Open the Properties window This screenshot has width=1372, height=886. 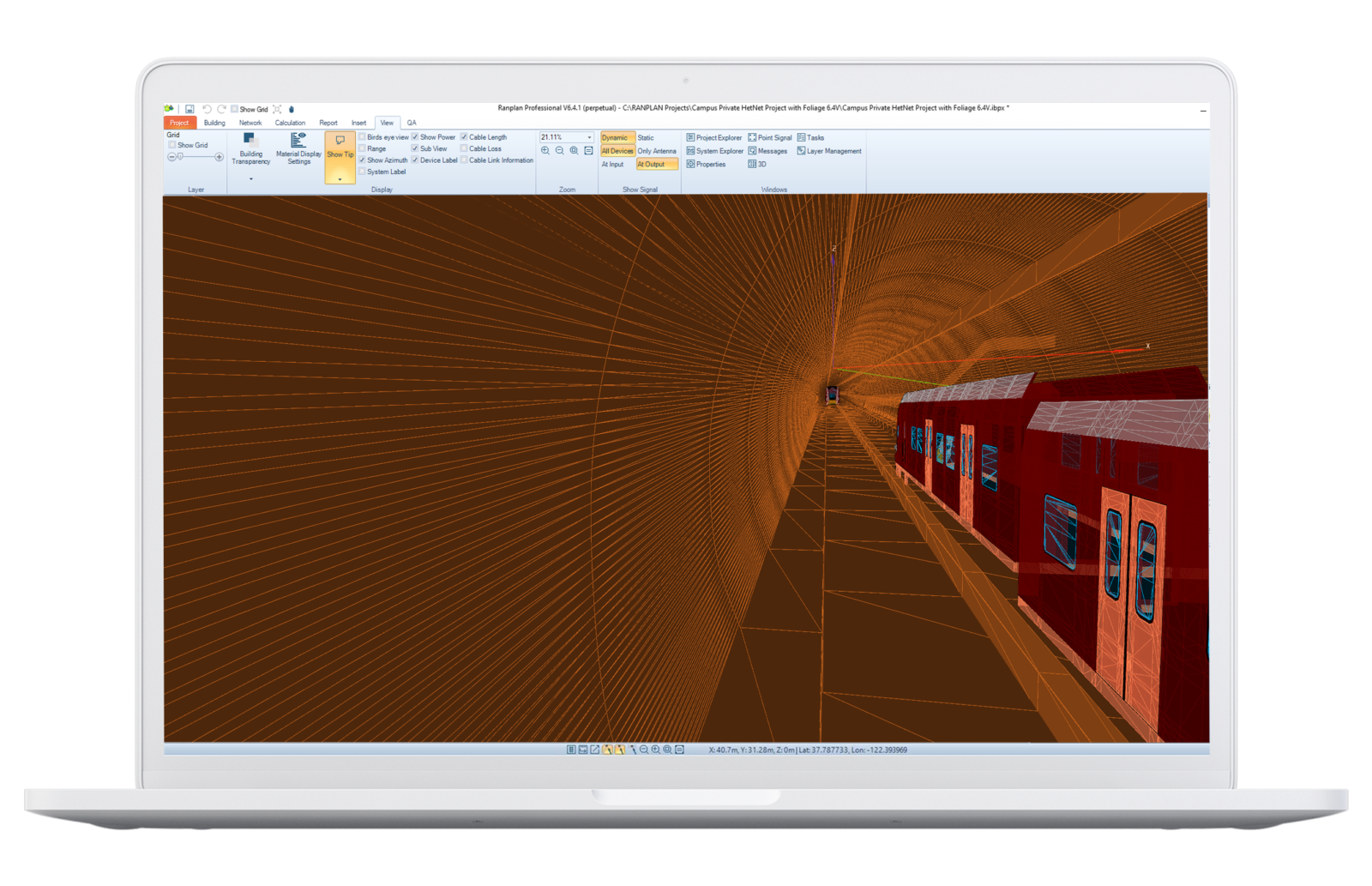pos(706,164)
